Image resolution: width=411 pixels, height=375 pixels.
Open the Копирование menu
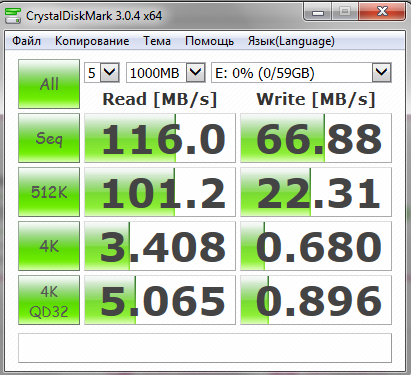tap(92, 41)
